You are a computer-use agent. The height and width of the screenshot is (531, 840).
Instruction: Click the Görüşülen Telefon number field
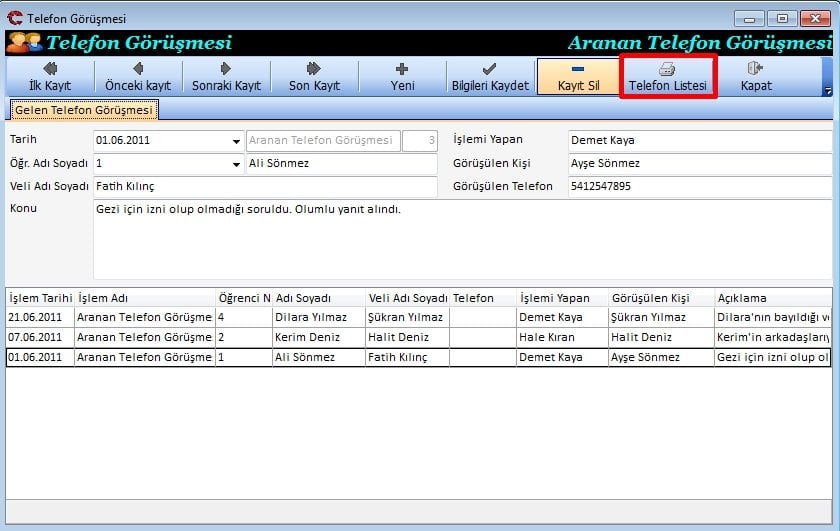pos(698,187)
